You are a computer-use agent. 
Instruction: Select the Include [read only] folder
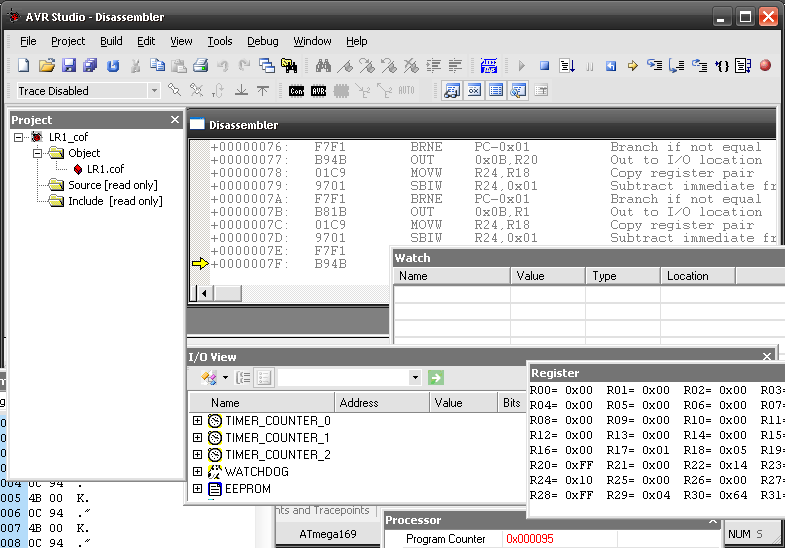point(115,201)
